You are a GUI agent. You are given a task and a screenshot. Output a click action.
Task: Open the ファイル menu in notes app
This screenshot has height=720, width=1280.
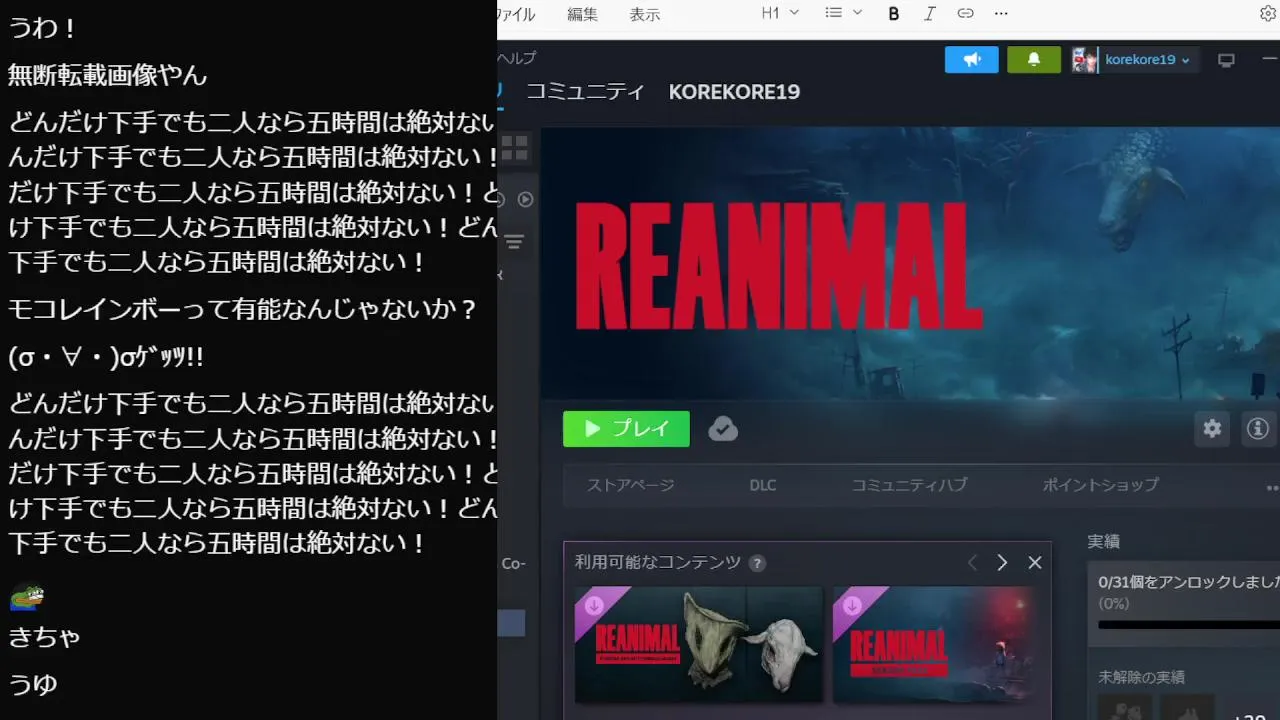point(516,14)
